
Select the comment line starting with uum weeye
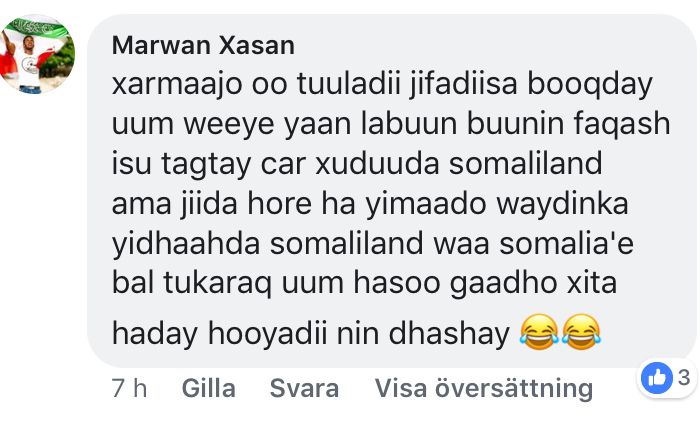coord(391,124)
